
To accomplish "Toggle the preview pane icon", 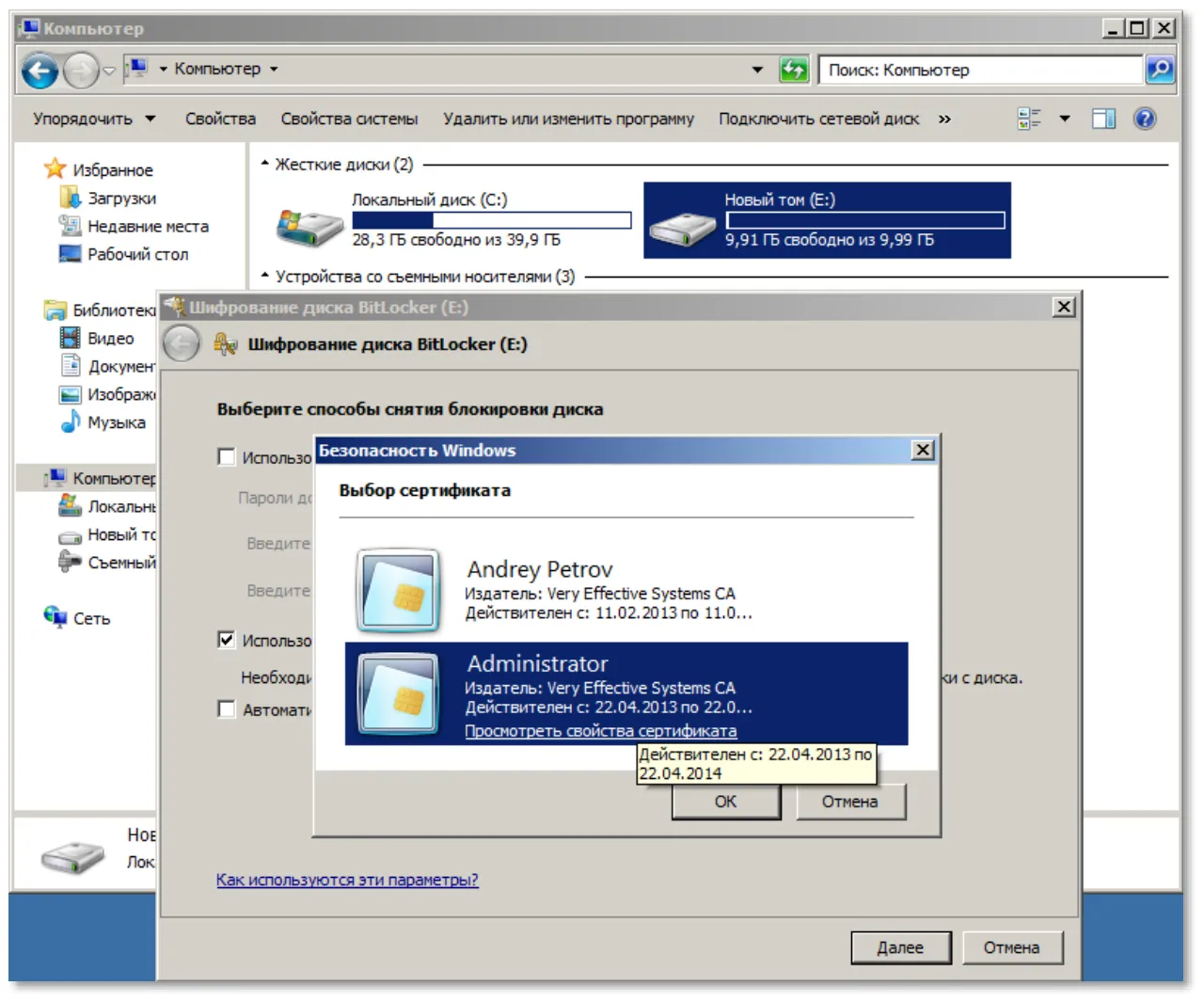I will (1103, 119).
